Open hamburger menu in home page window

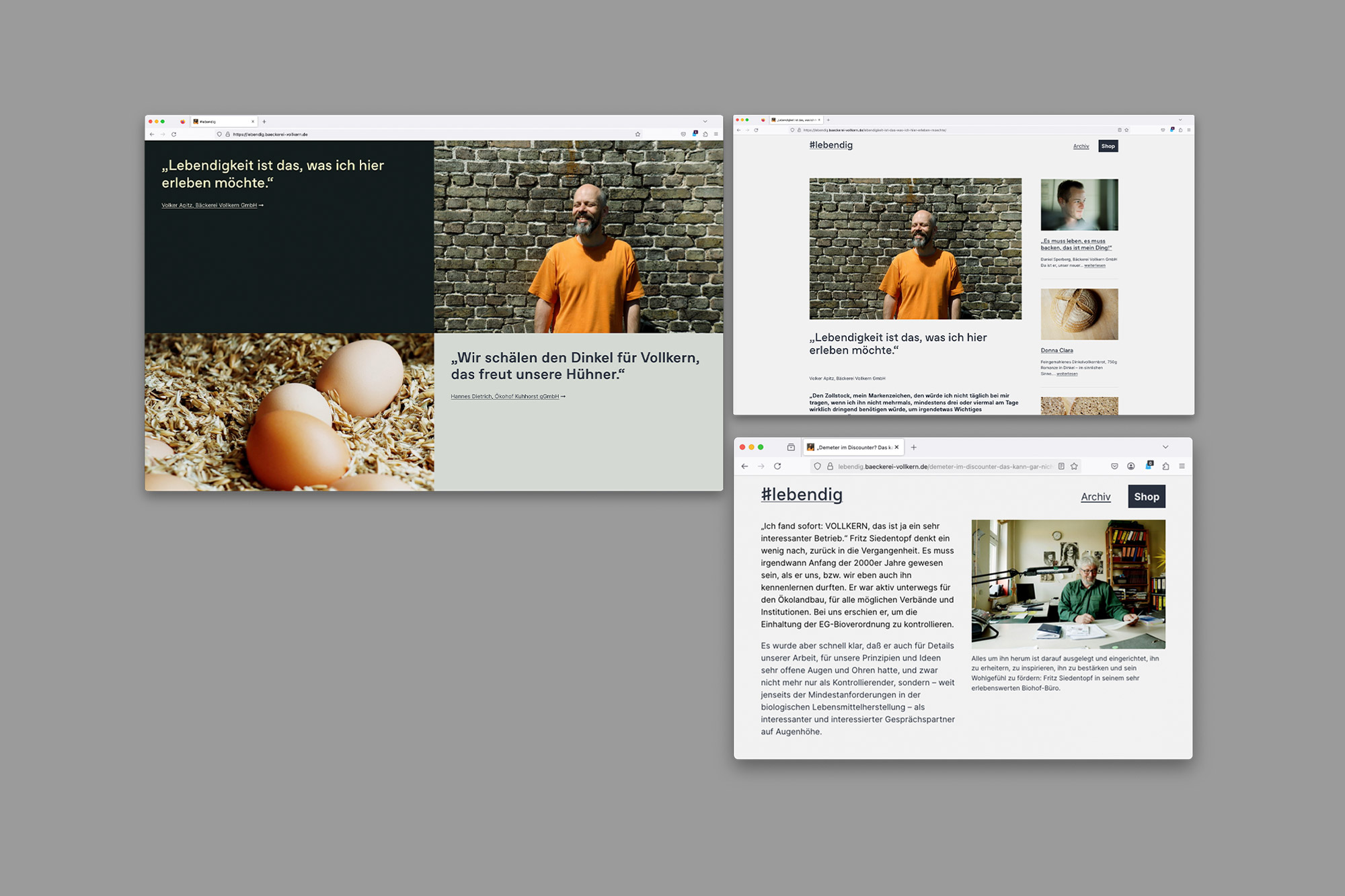click(716, 134)
